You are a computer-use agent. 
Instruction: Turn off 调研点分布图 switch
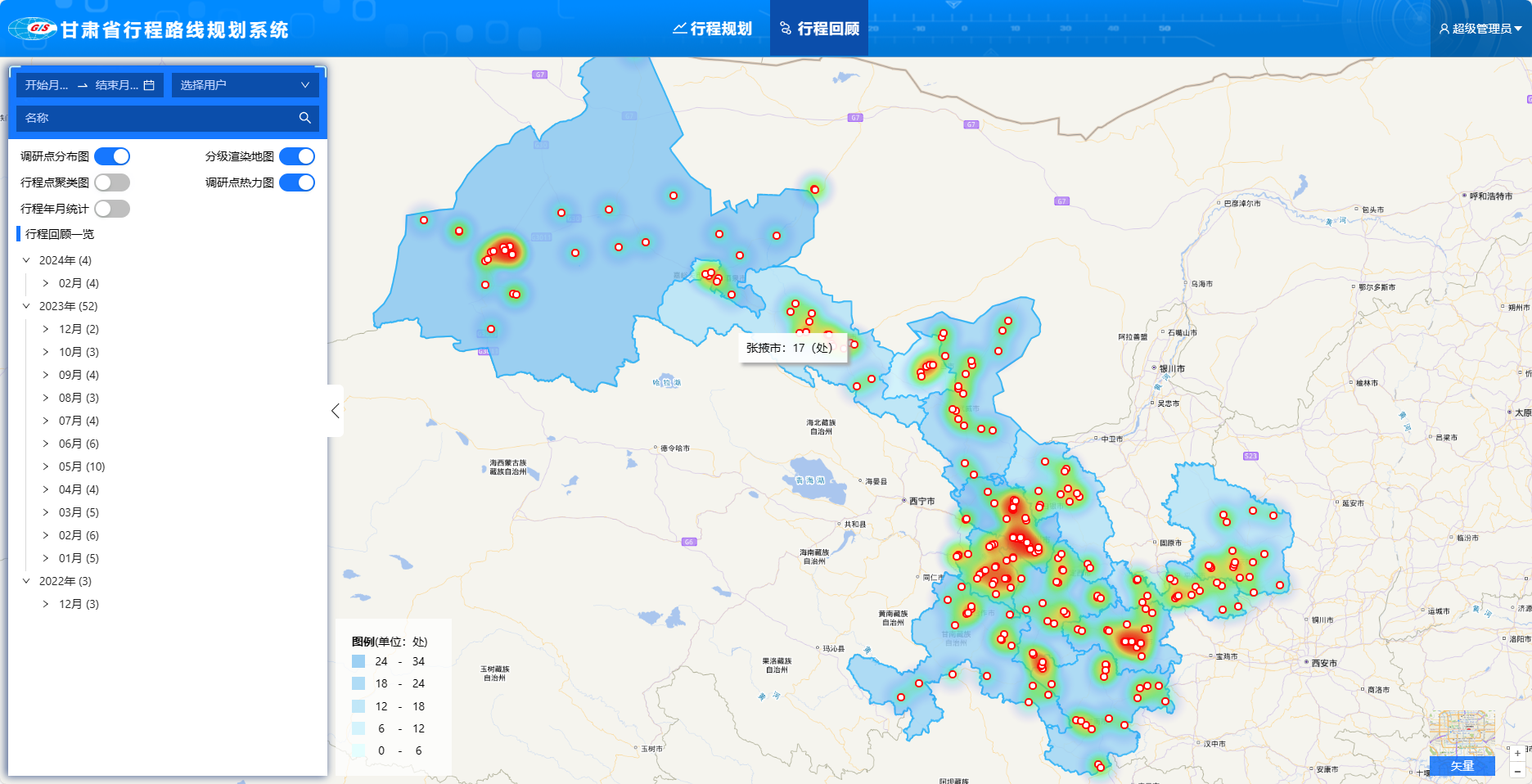pos(112,156)
